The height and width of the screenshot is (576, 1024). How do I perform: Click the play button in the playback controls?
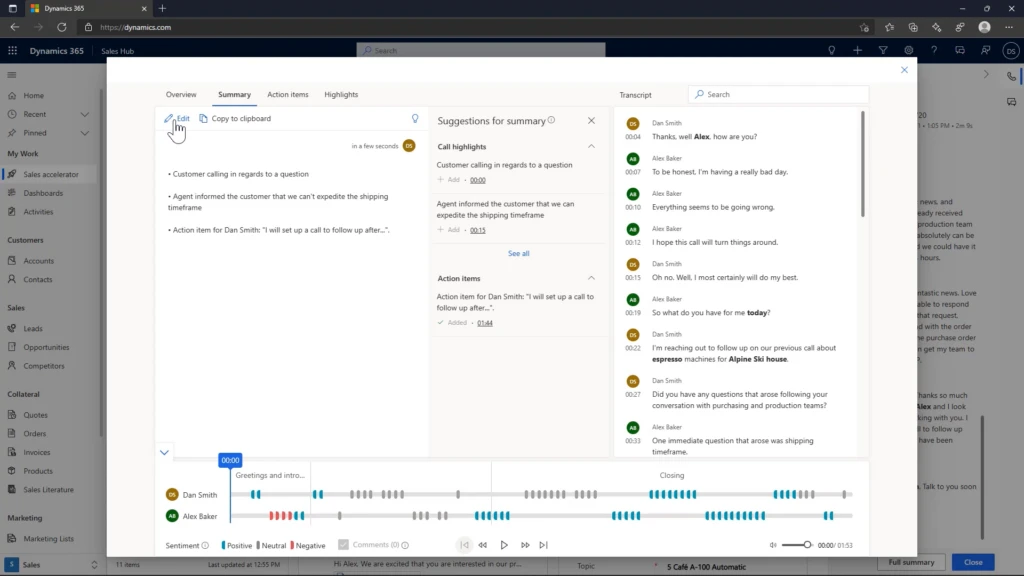pyautogui.click(x=504, y=544)
